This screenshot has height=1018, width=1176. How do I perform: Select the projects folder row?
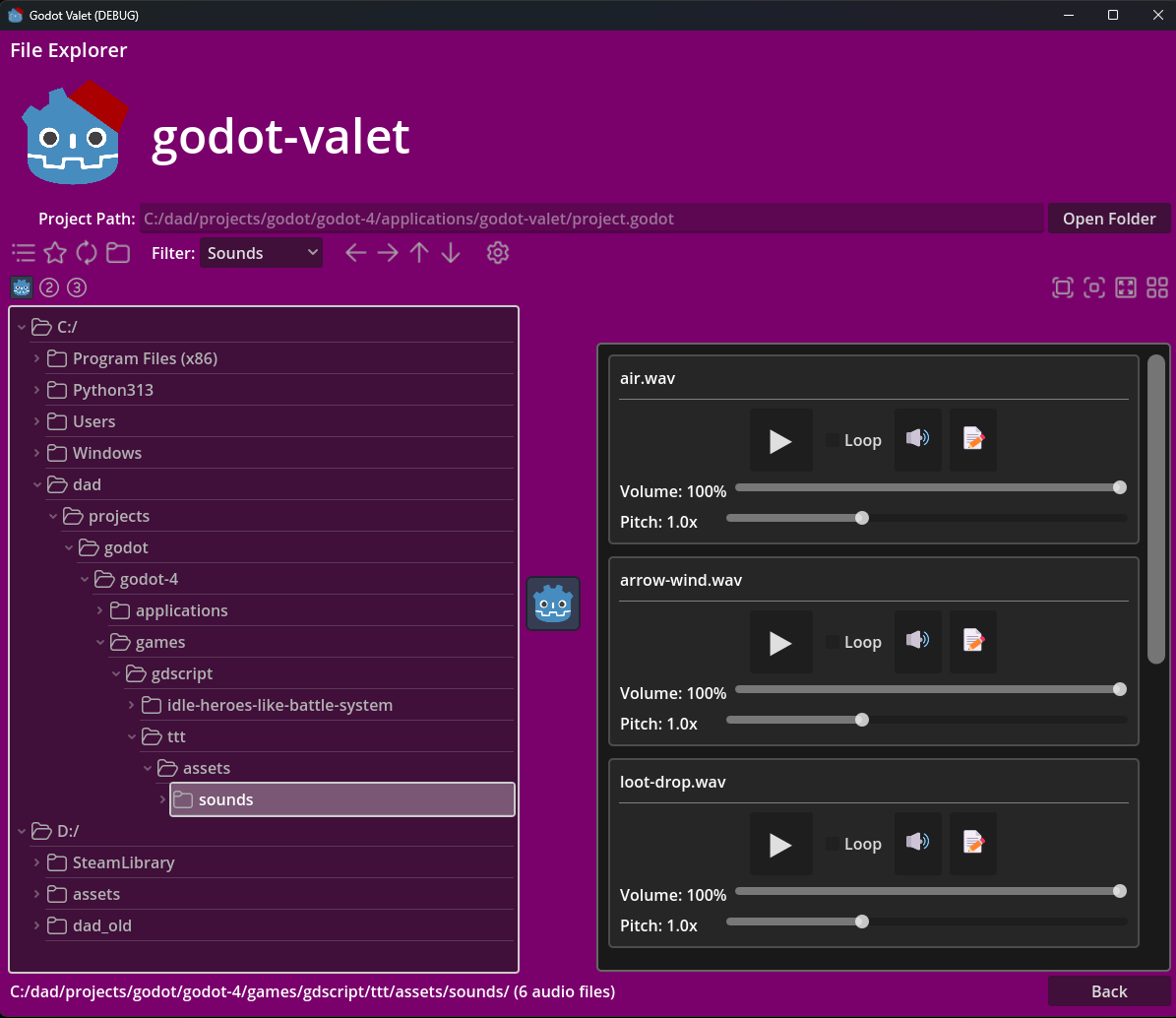coord(287,516)
